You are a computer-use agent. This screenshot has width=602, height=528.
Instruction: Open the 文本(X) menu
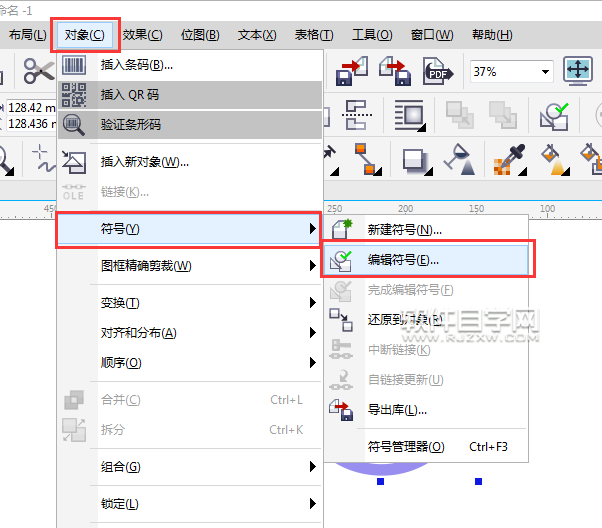(x=257, y=35)
